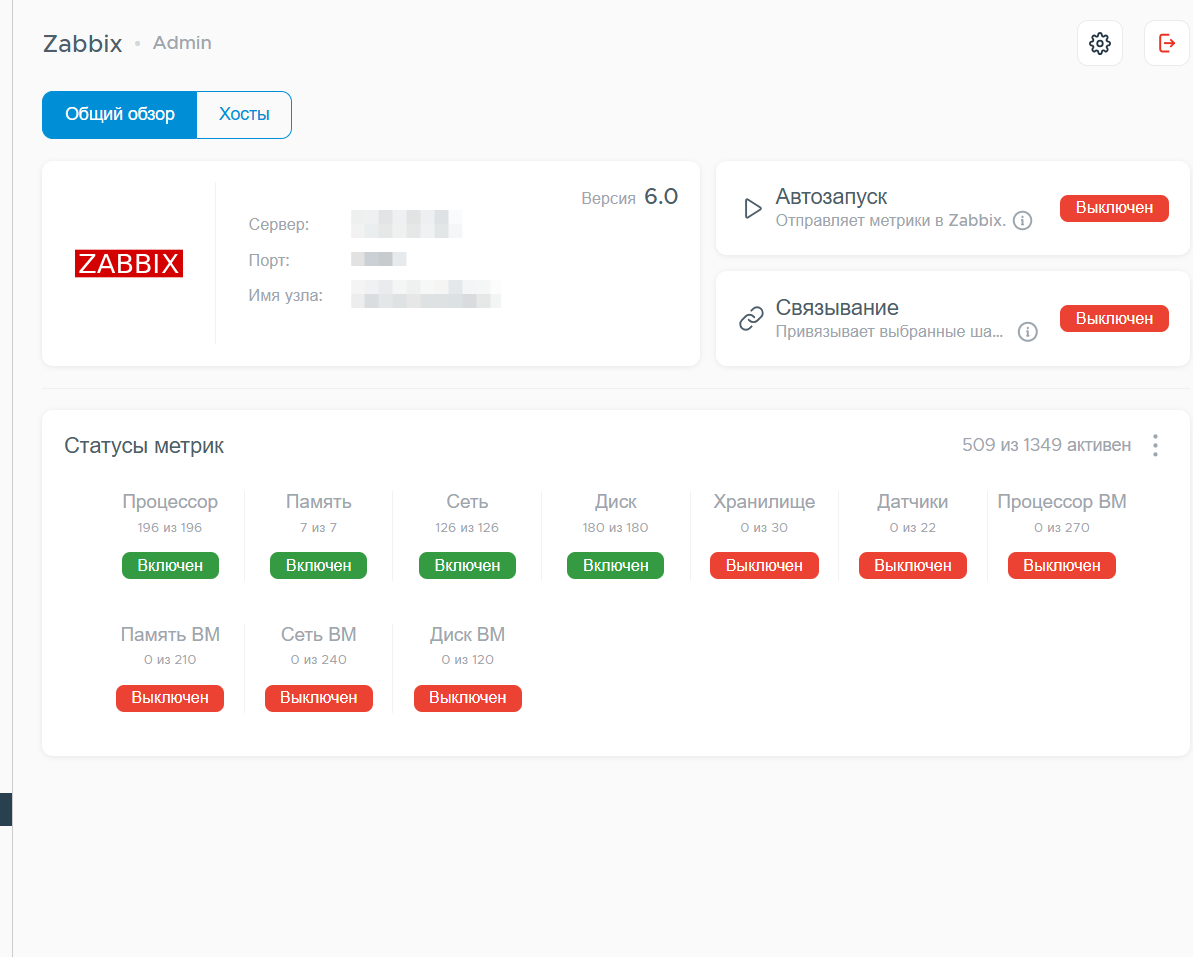Show info tooltip for Автозапуск
The width and height of the screenshot is (1193, 957).
[x=1023, y=221]
